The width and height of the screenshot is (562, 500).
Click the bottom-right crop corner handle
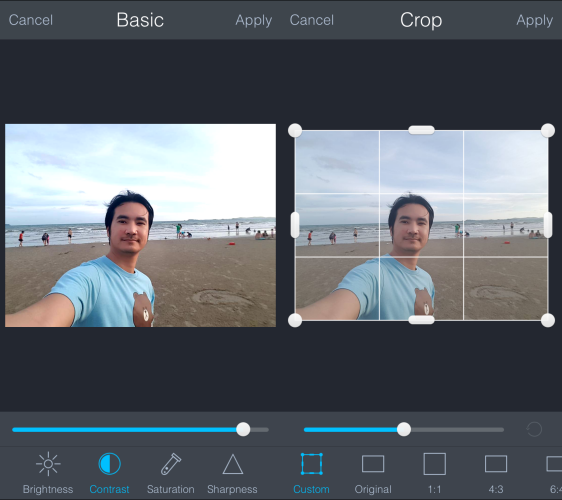[x=548, y=320]
